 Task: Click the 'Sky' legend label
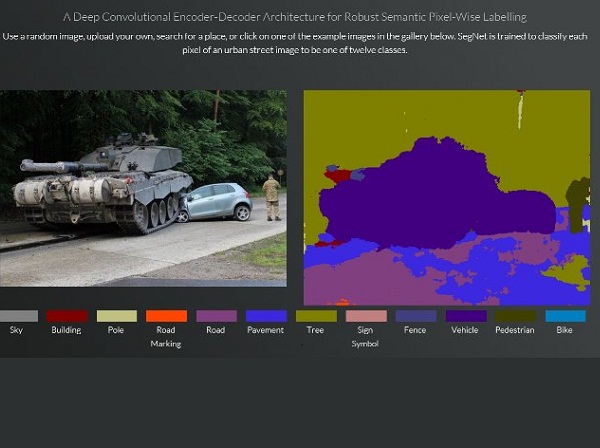point(16,330)
